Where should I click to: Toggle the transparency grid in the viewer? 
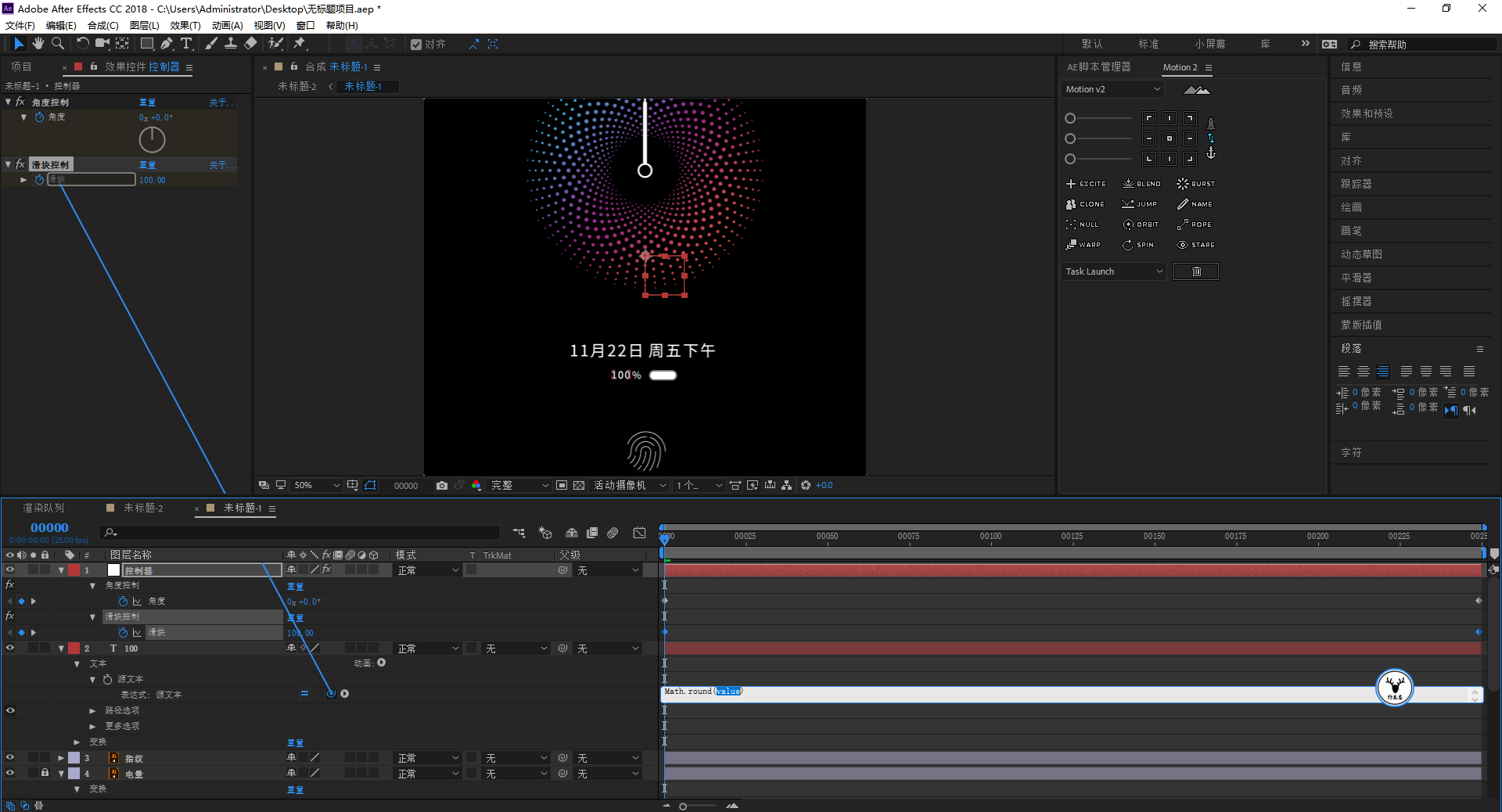579,486
